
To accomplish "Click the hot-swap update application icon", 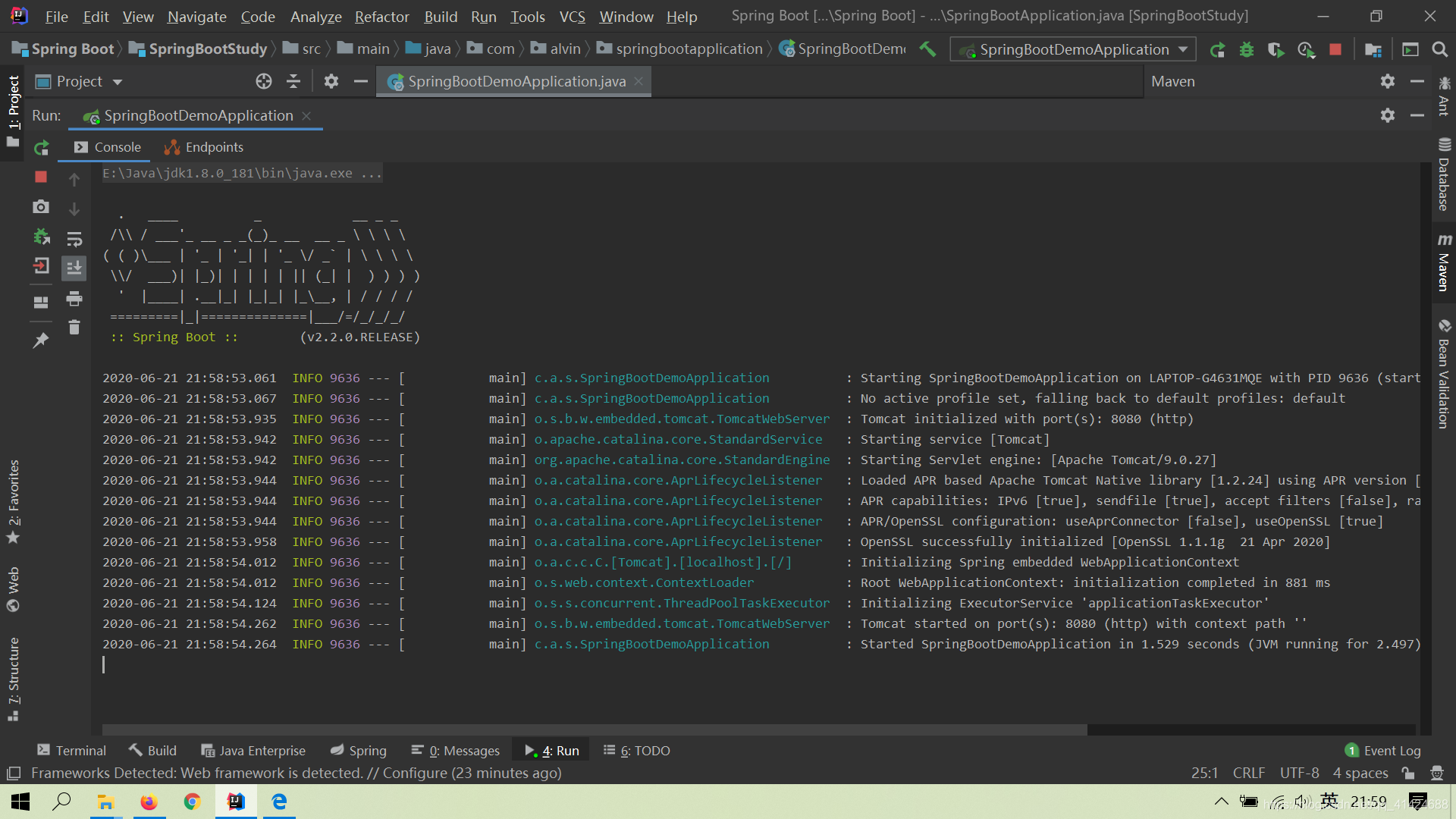I will pos(41,237).
